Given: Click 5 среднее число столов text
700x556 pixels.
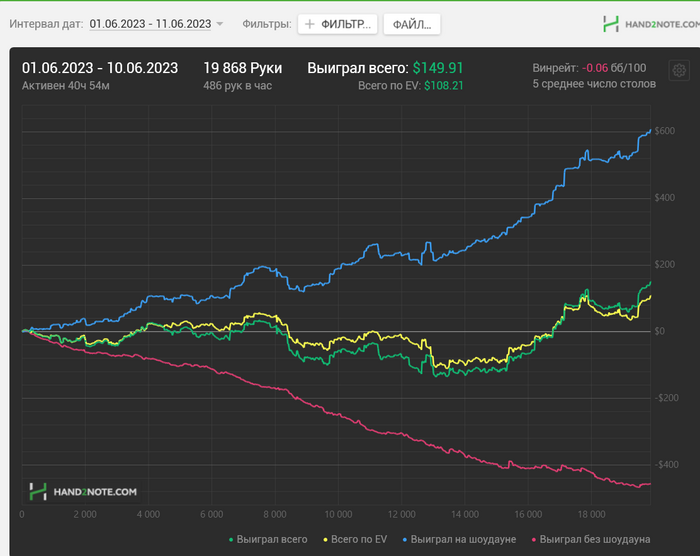Looking at the screenshot, I should [594, 84].
